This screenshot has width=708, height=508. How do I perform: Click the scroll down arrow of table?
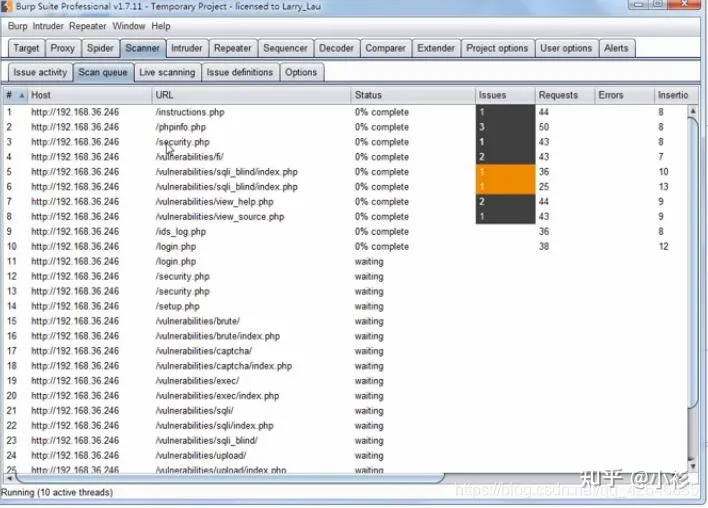click(693, 465)
